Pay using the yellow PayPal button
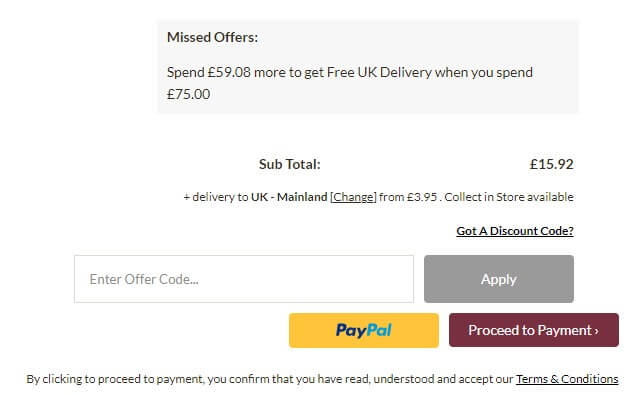This screenshot has height=395, width=640. pos(364,330)
